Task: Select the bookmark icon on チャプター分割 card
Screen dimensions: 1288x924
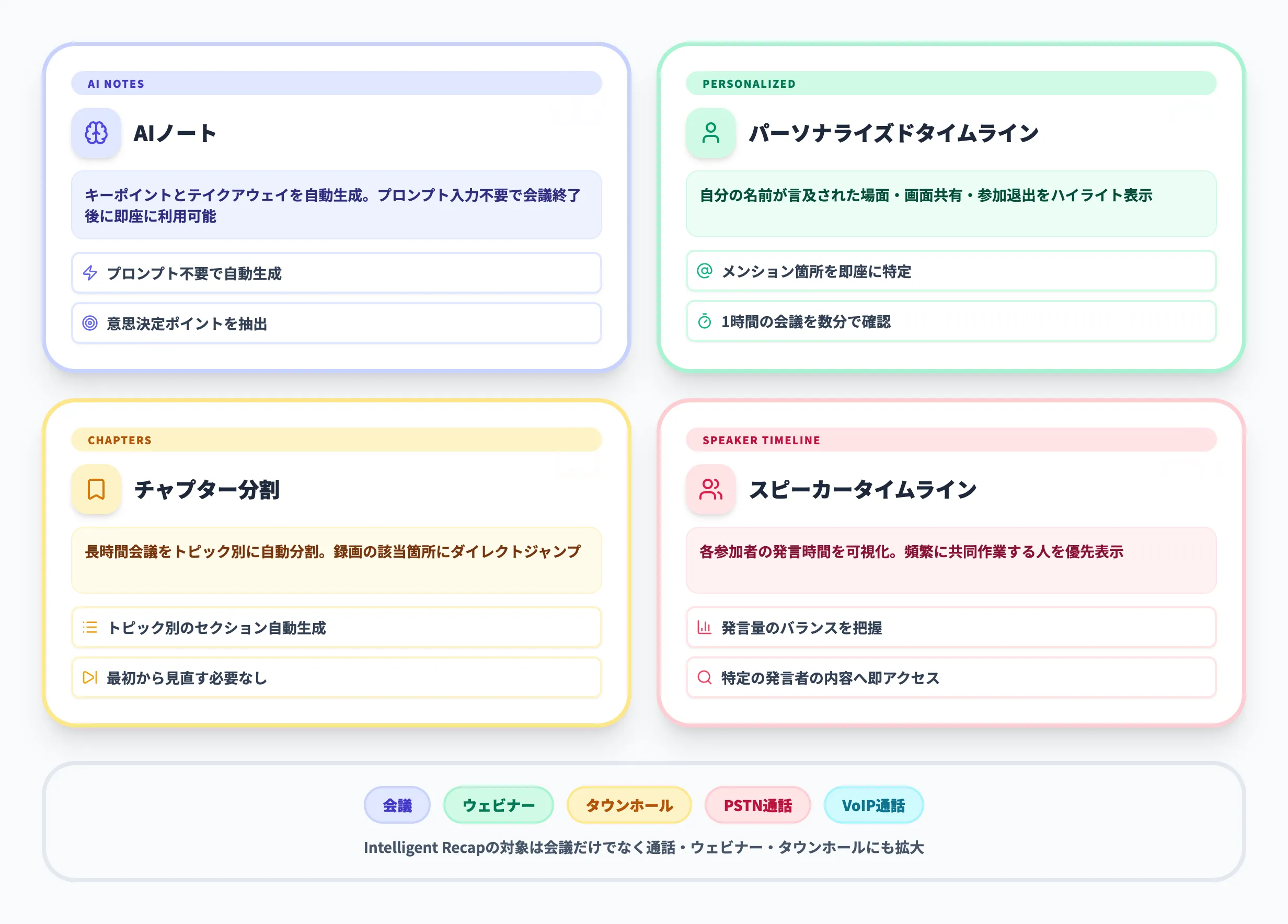Action: 96,489
